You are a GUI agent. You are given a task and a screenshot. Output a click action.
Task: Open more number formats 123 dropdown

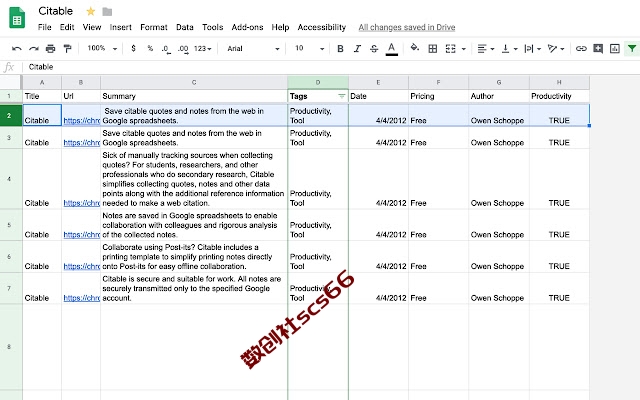click(x=203, y=49)
